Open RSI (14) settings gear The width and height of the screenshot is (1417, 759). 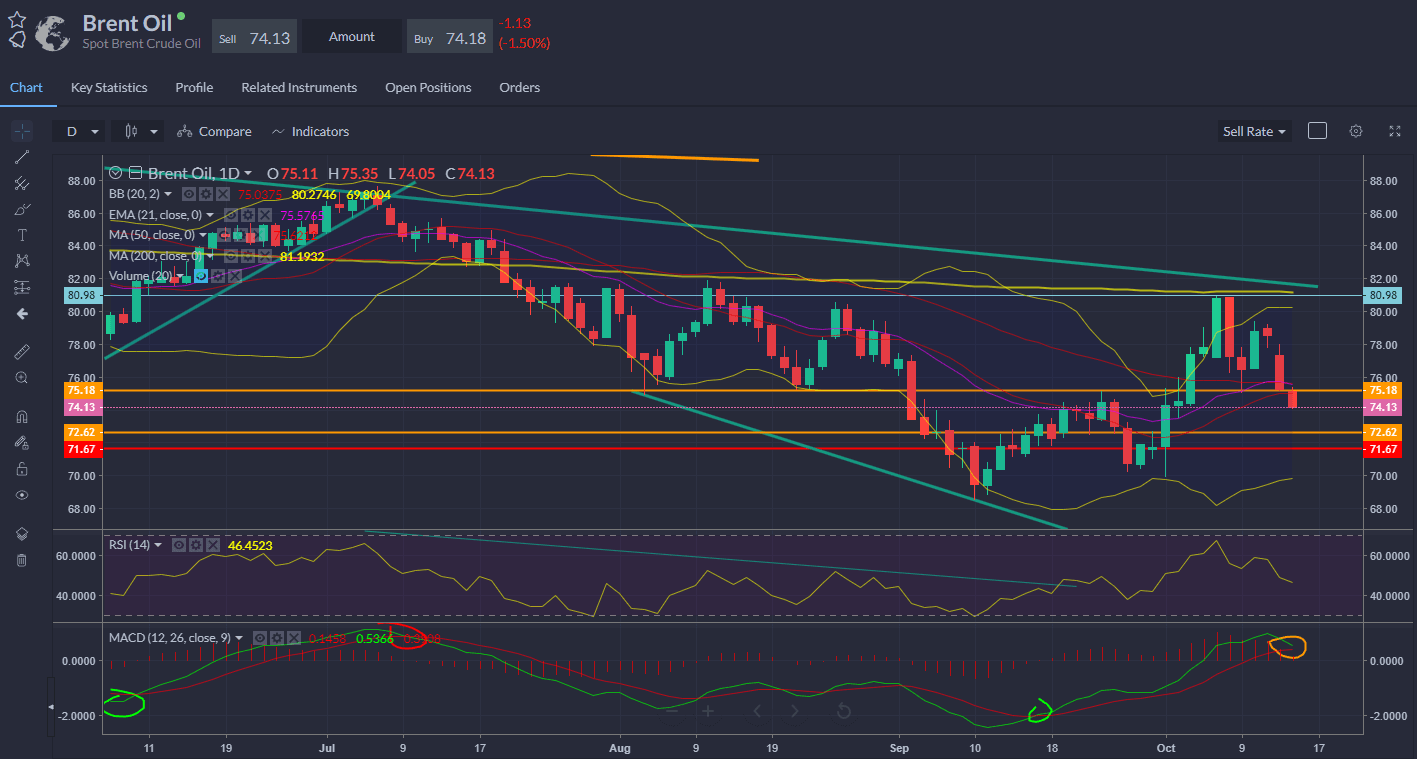pyautogui.click(x=196, y=545)
